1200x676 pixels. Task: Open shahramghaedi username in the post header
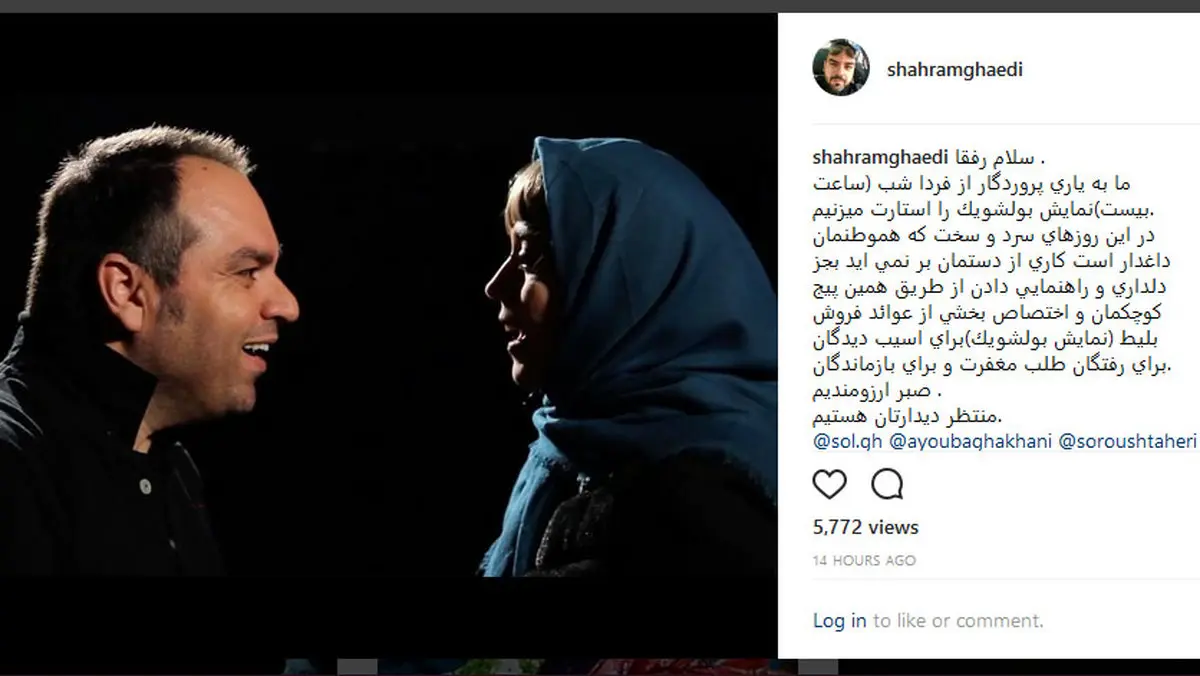pos(955,69)
